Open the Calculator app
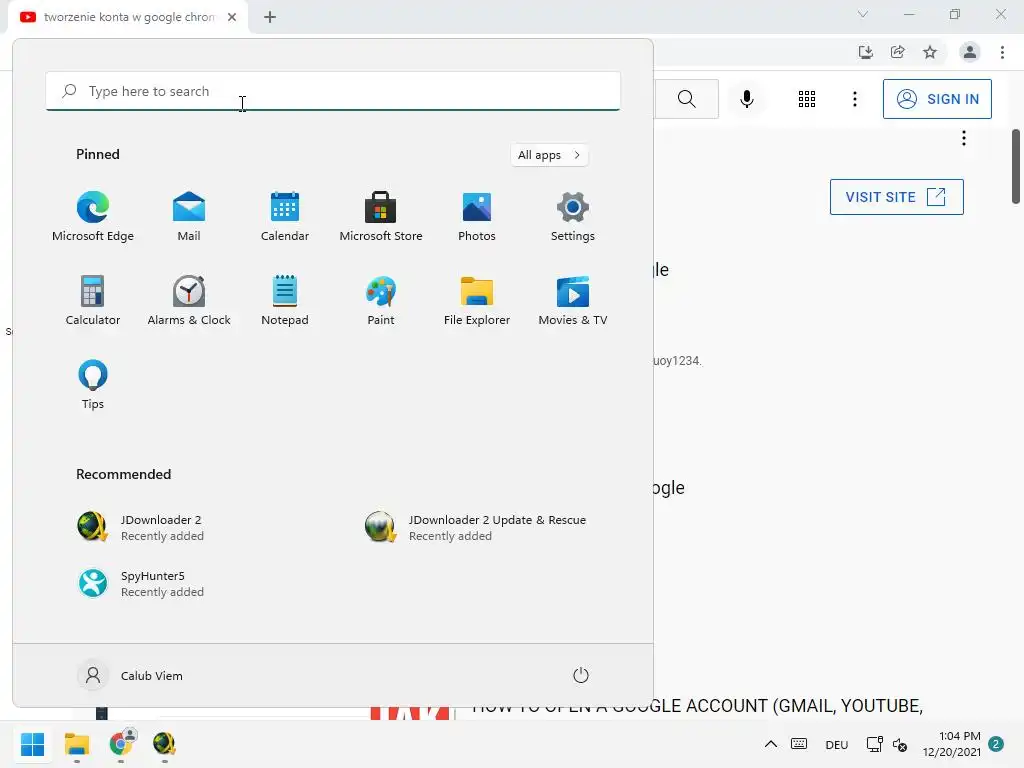 coord(93,301)
